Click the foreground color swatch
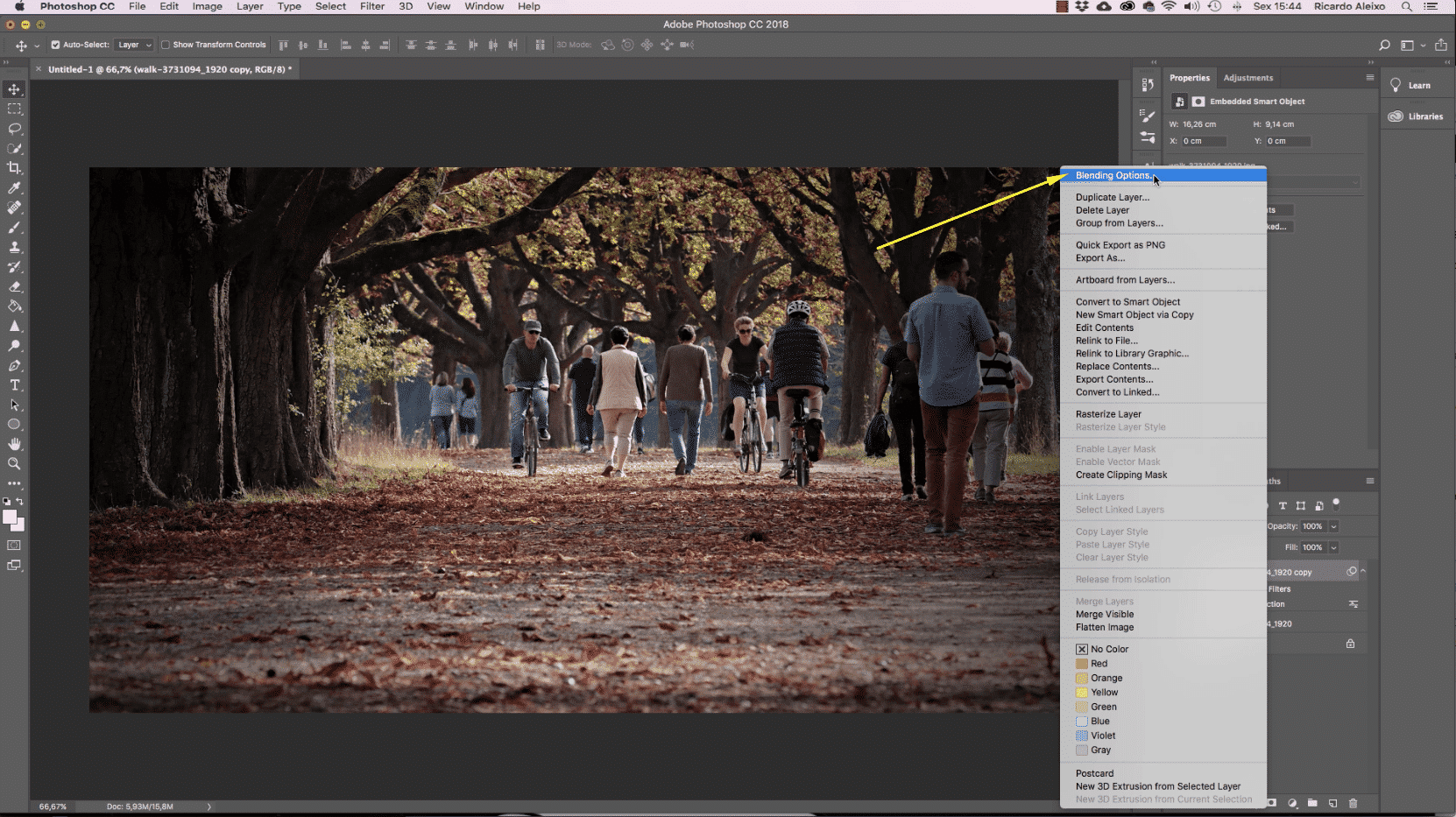 click(x=10, y=517)
